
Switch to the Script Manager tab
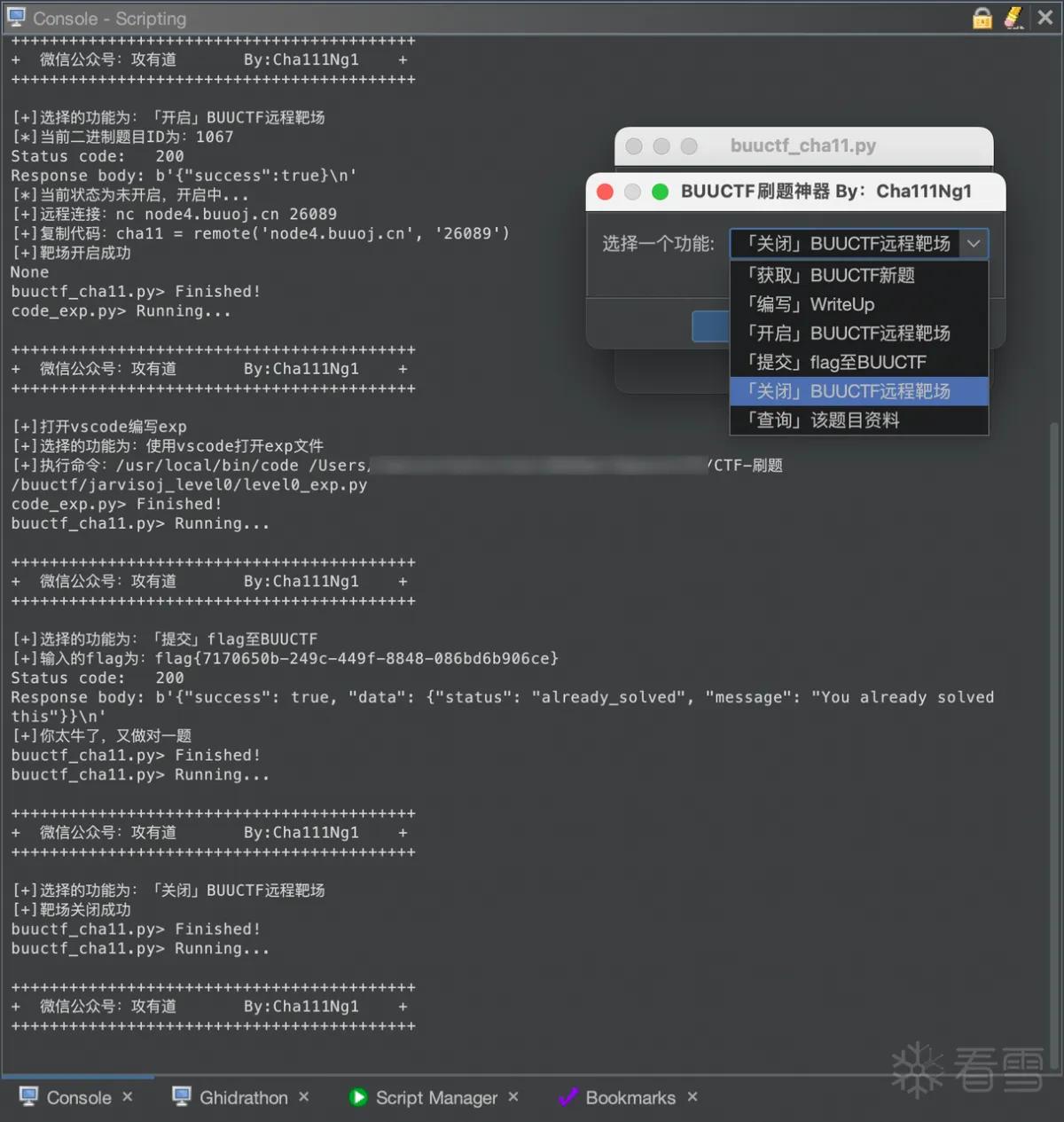(436, 1098)
